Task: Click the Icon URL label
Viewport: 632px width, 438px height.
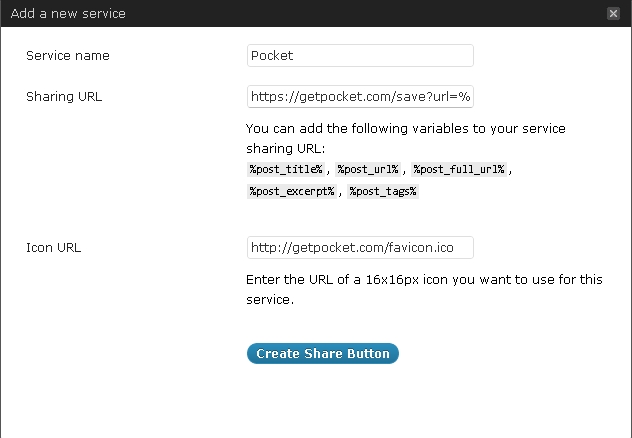Action: (54, 247)
